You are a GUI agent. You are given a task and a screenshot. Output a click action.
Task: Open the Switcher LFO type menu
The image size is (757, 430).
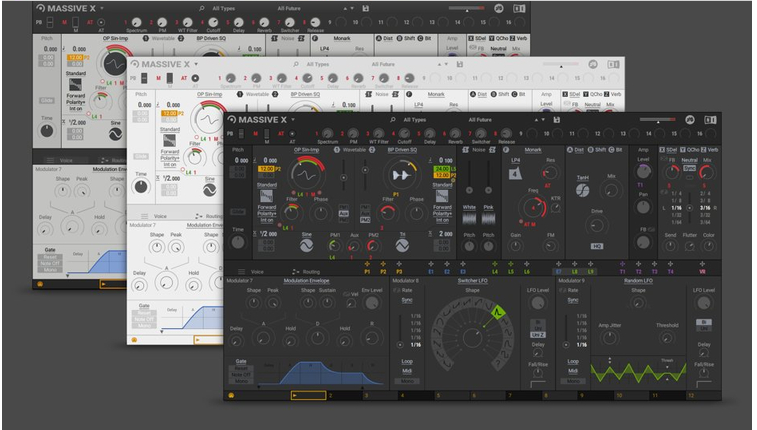472,281
